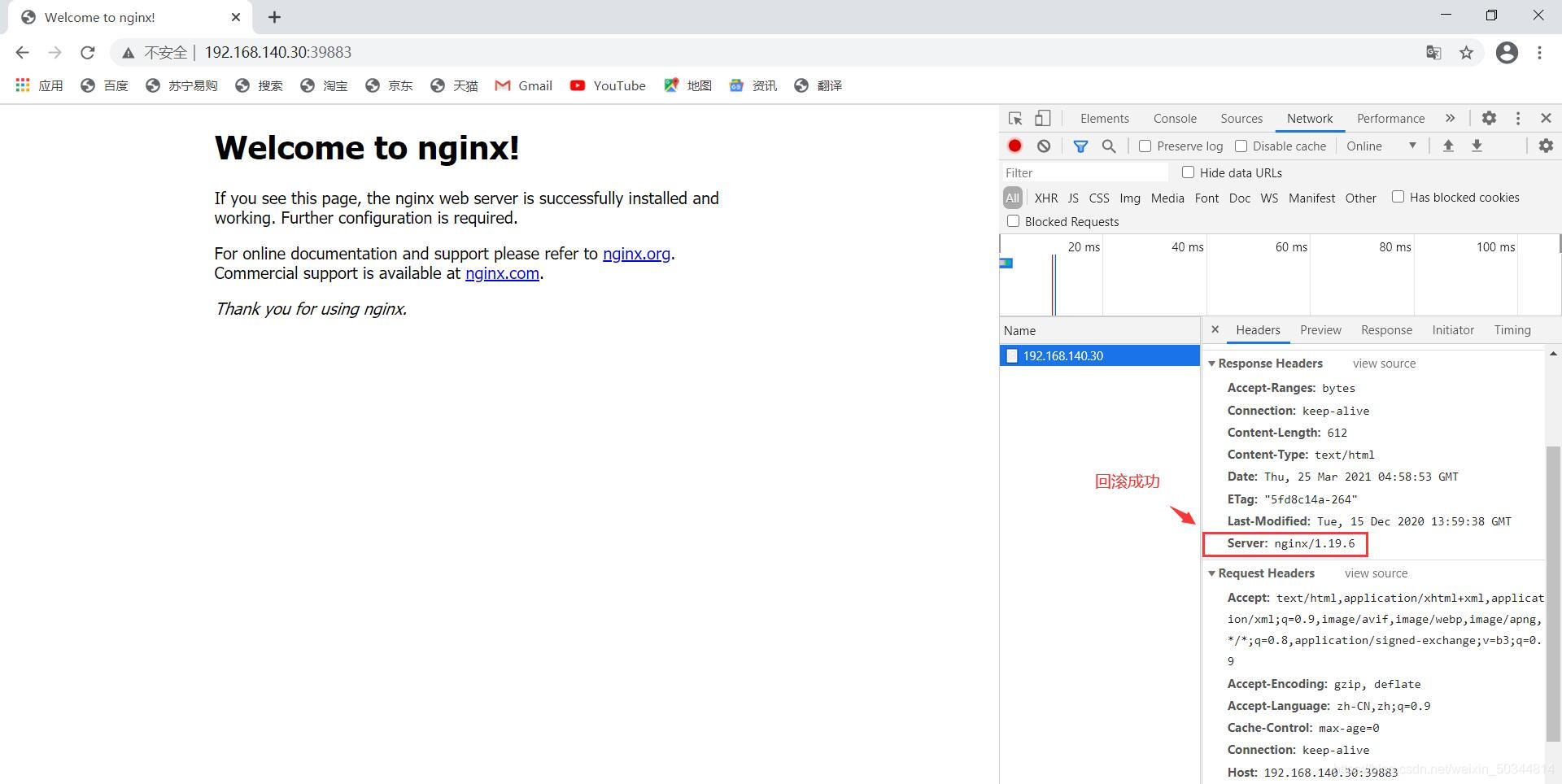The image size is (1562, 784).
Task: Open the Timing tab of request
Action: (x=1512, y=330)
